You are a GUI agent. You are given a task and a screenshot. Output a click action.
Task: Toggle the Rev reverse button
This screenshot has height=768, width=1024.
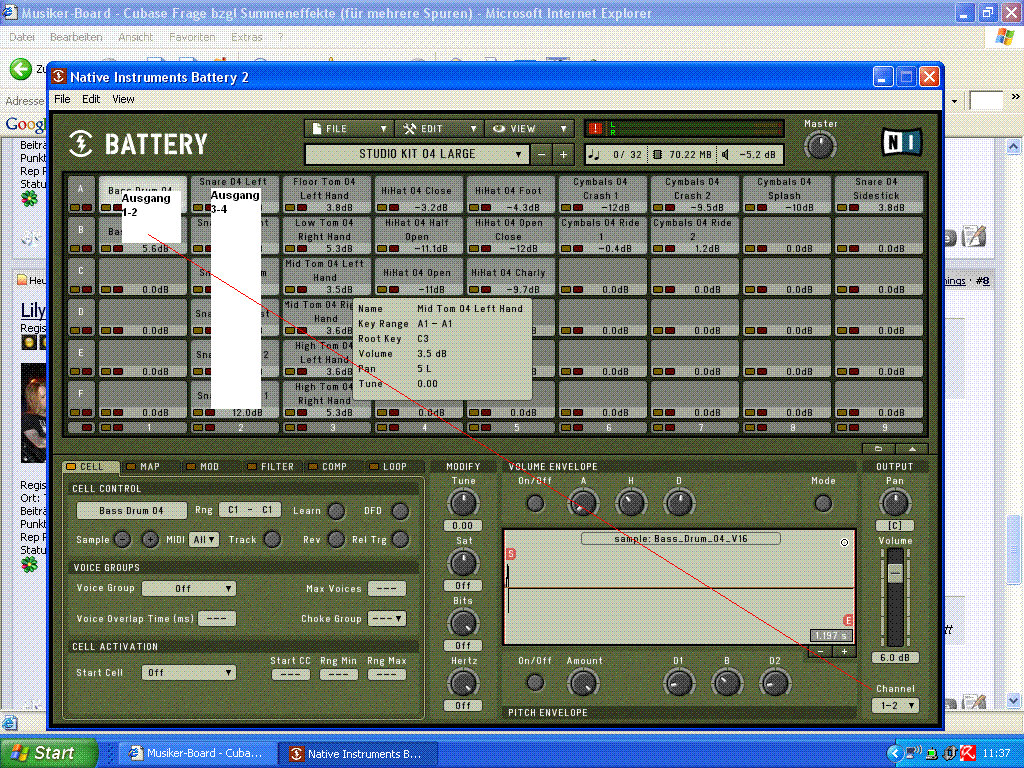click(x=336, y=539)
